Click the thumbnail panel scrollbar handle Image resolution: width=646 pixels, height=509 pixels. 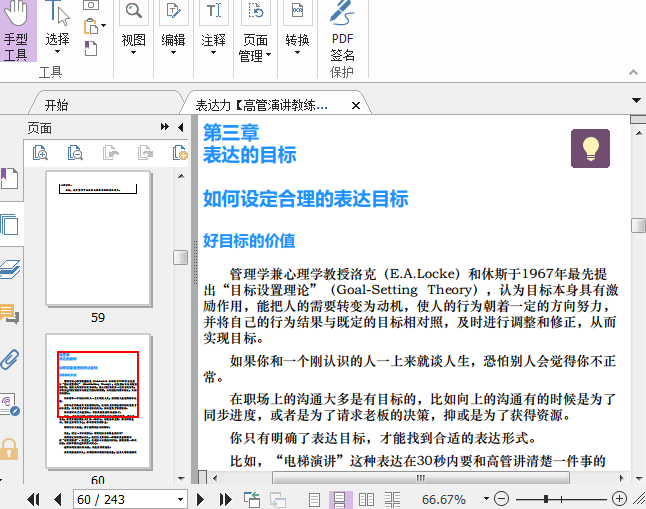pos(180,258)
